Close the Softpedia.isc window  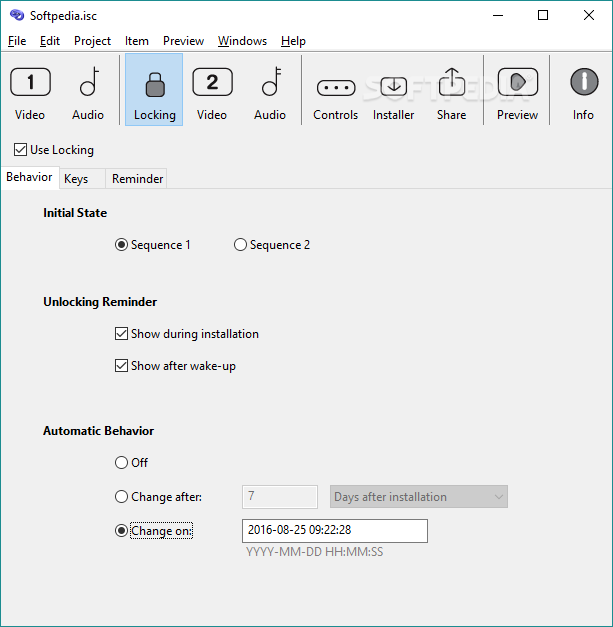[x=589, y=16]
